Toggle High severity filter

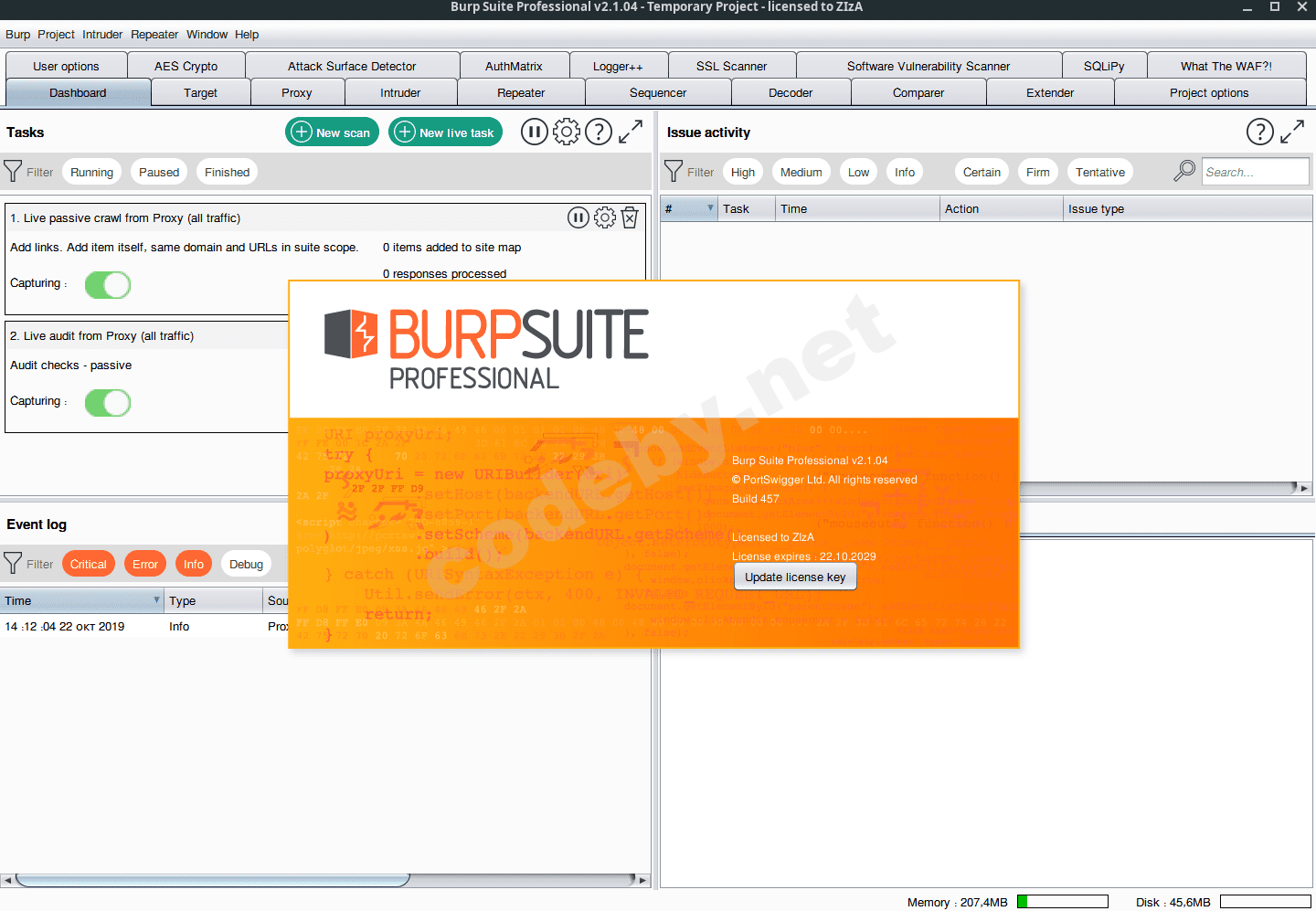tap(743, 172)
